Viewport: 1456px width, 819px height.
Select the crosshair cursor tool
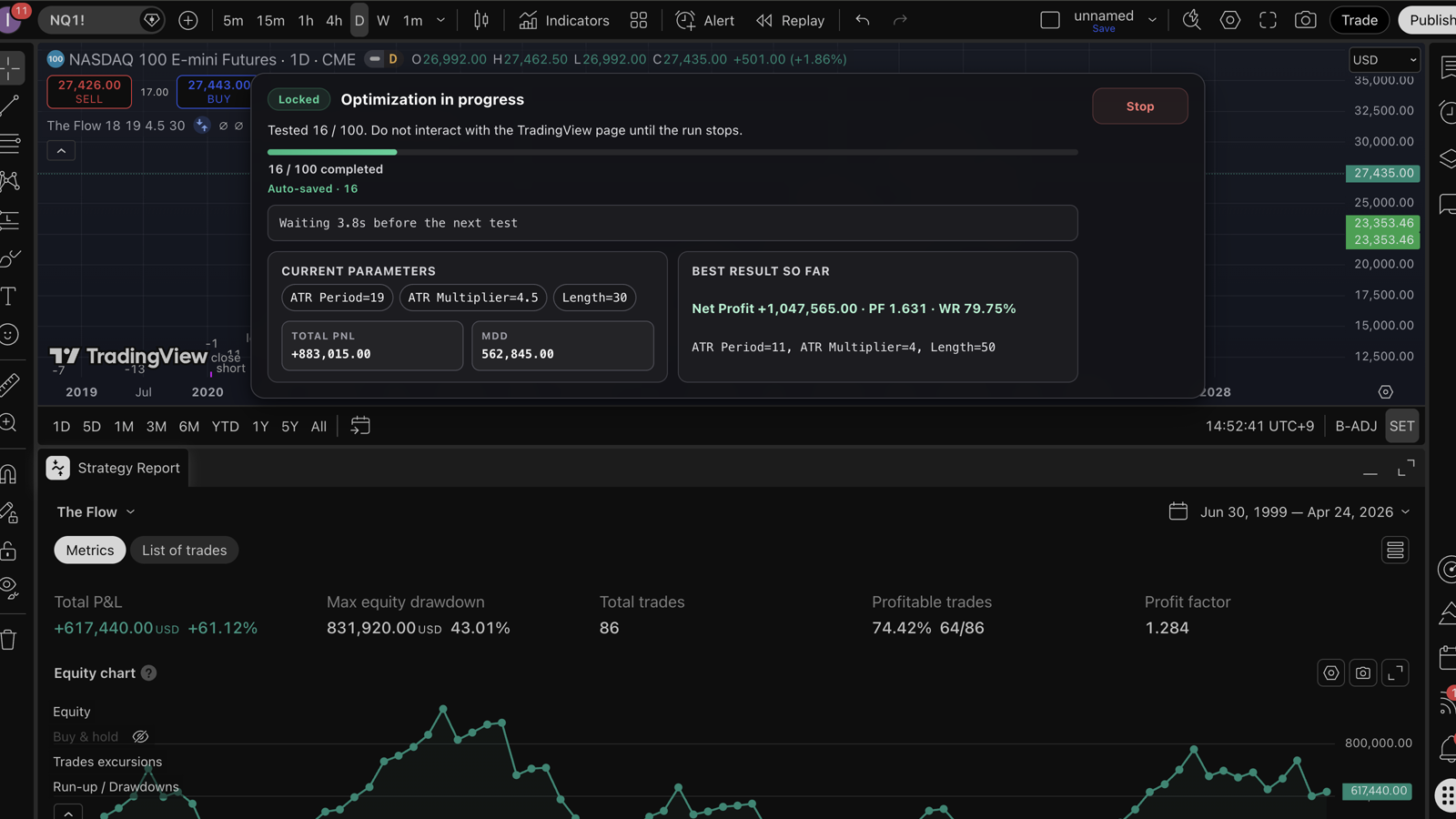click(9, 67)
